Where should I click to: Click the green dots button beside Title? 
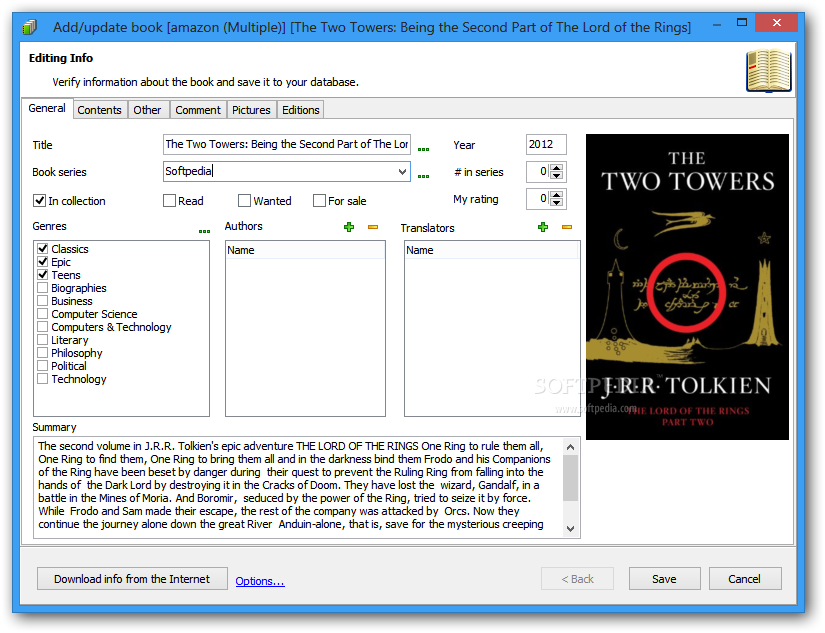tap(423, 149)
